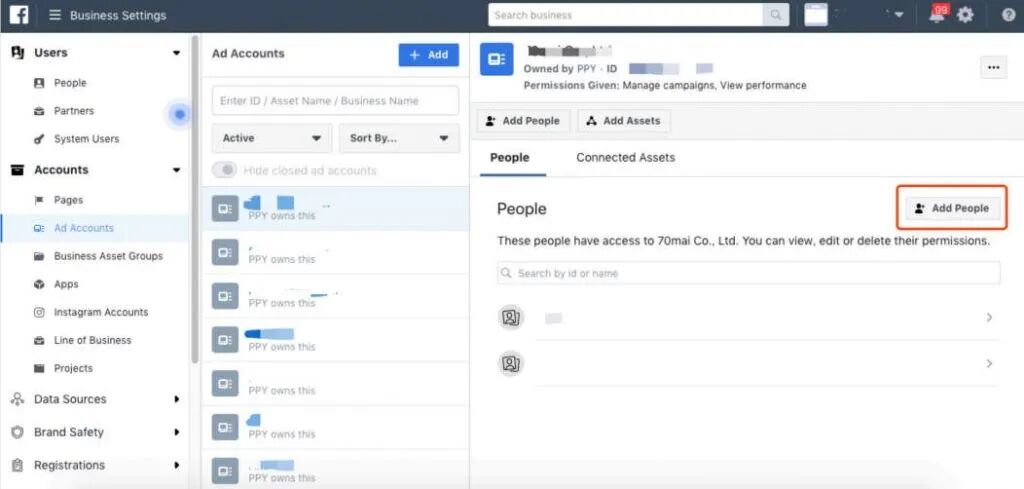Click the Brand Safety shield icon

point(18,432)
